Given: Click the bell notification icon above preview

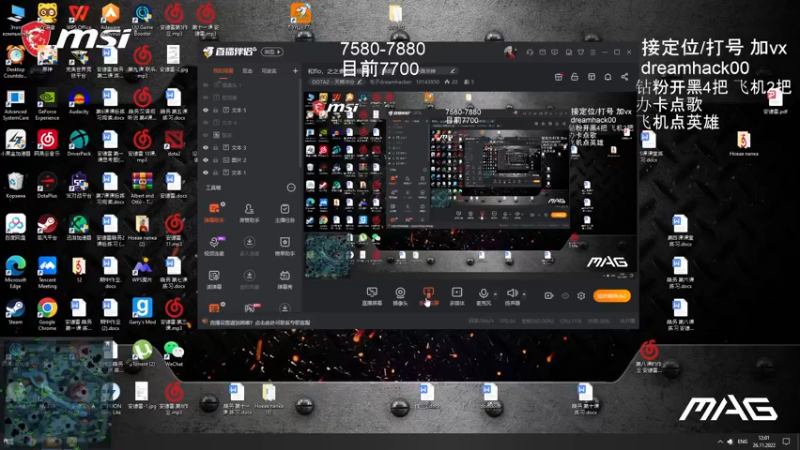Looking at the screenshot, I should 608,77.
